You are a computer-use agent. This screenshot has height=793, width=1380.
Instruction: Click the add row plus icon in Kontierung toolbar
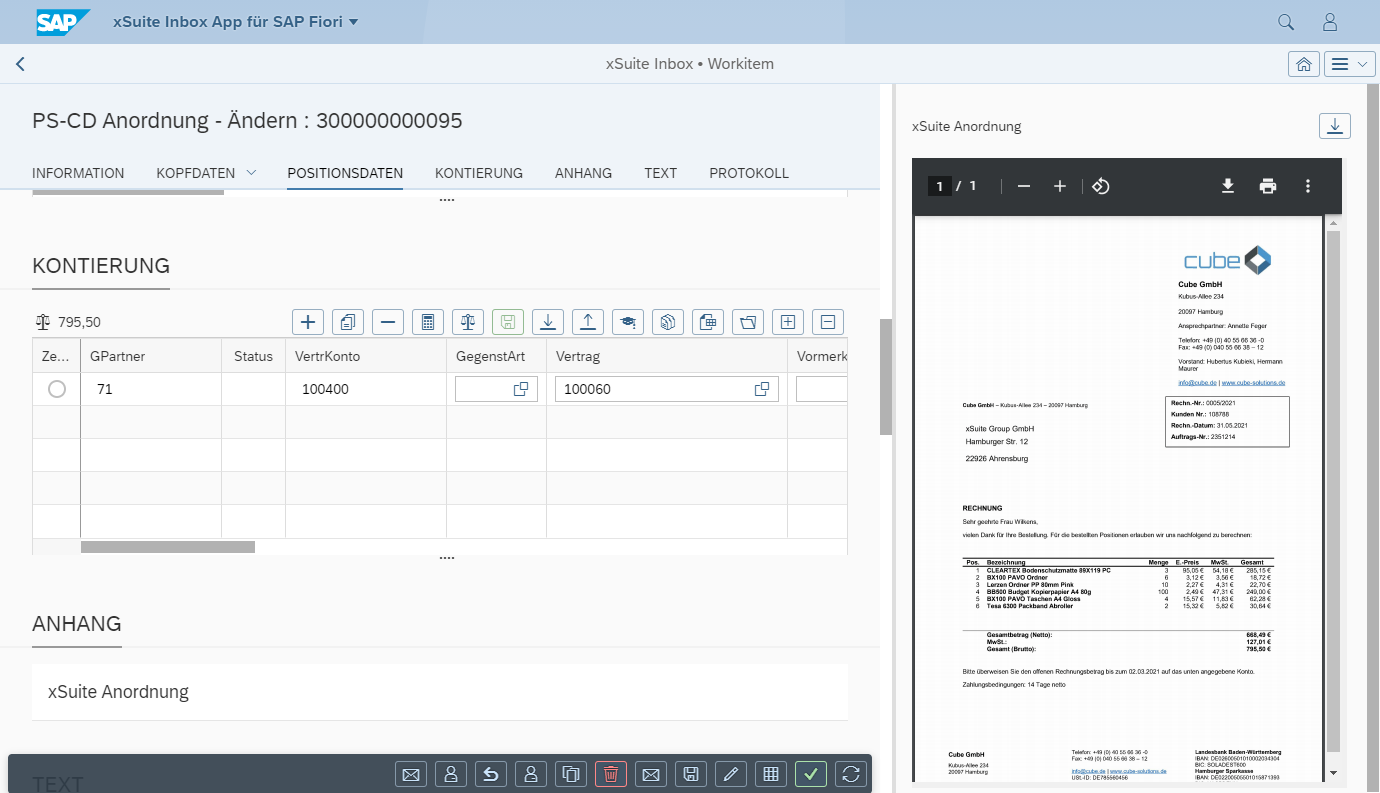coord(308,322)
